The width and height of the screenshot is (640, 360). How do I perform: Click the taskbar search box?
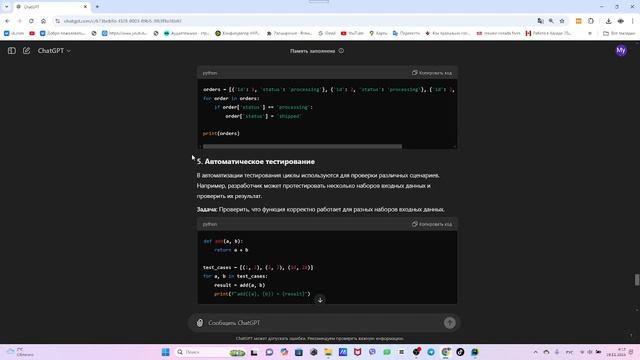[x=210, y=352]
